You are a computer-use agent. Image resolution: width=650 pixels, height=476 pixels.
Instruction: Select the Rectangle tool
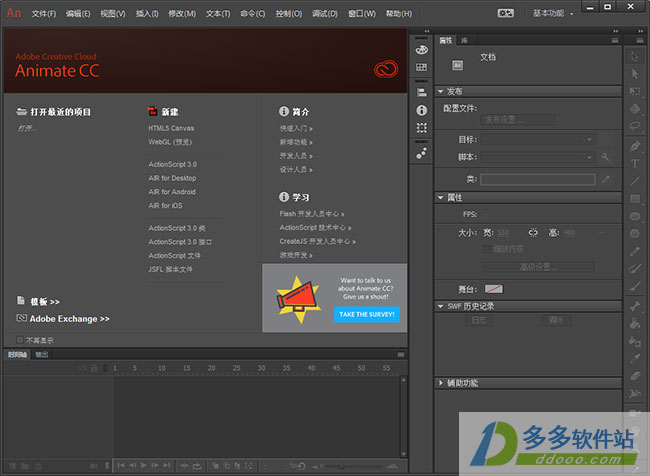[635, 198]
